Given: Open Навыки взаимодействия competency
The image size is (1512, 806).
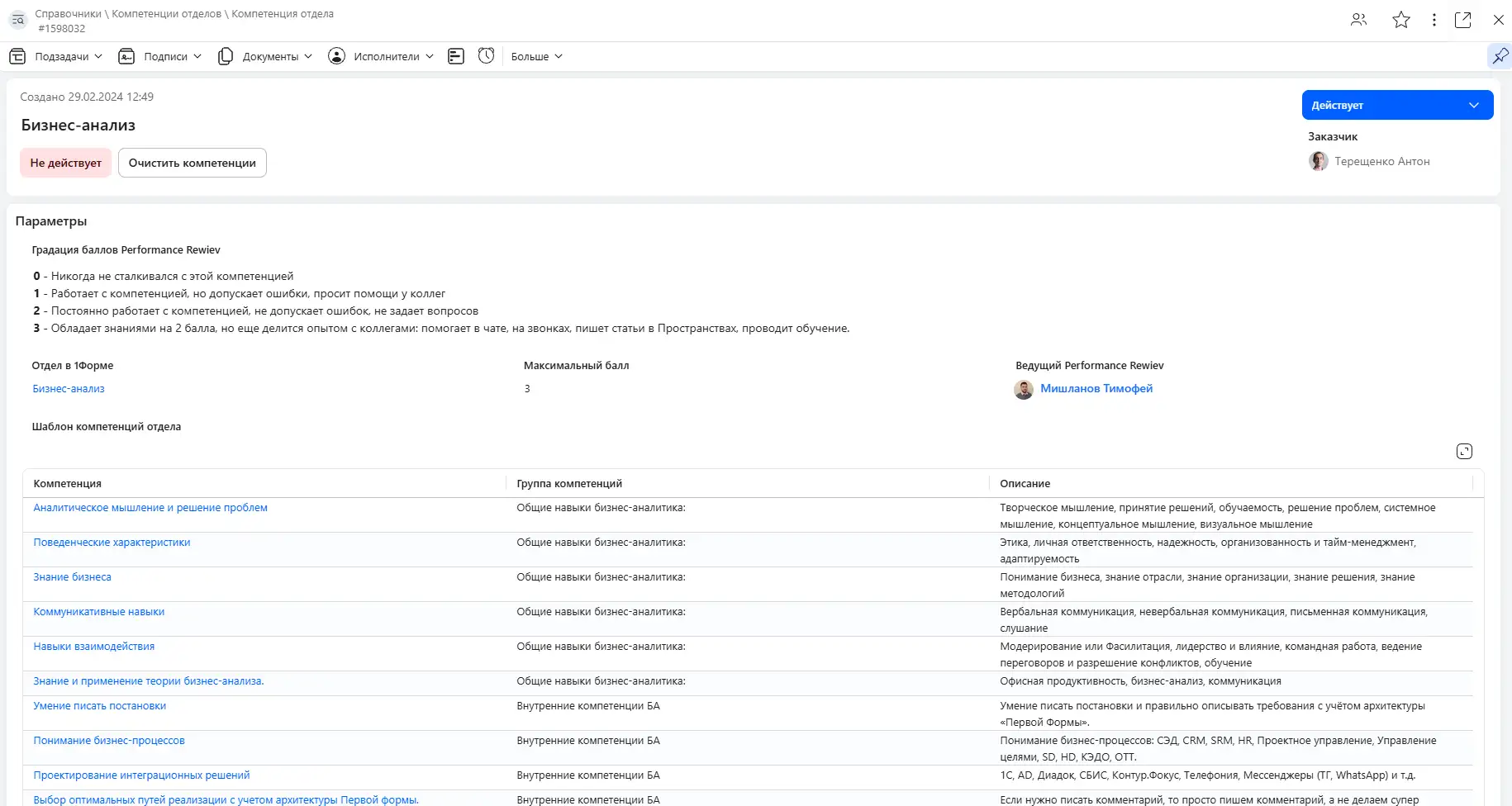Looking at the screenshot, I should (x=94, y=647).
